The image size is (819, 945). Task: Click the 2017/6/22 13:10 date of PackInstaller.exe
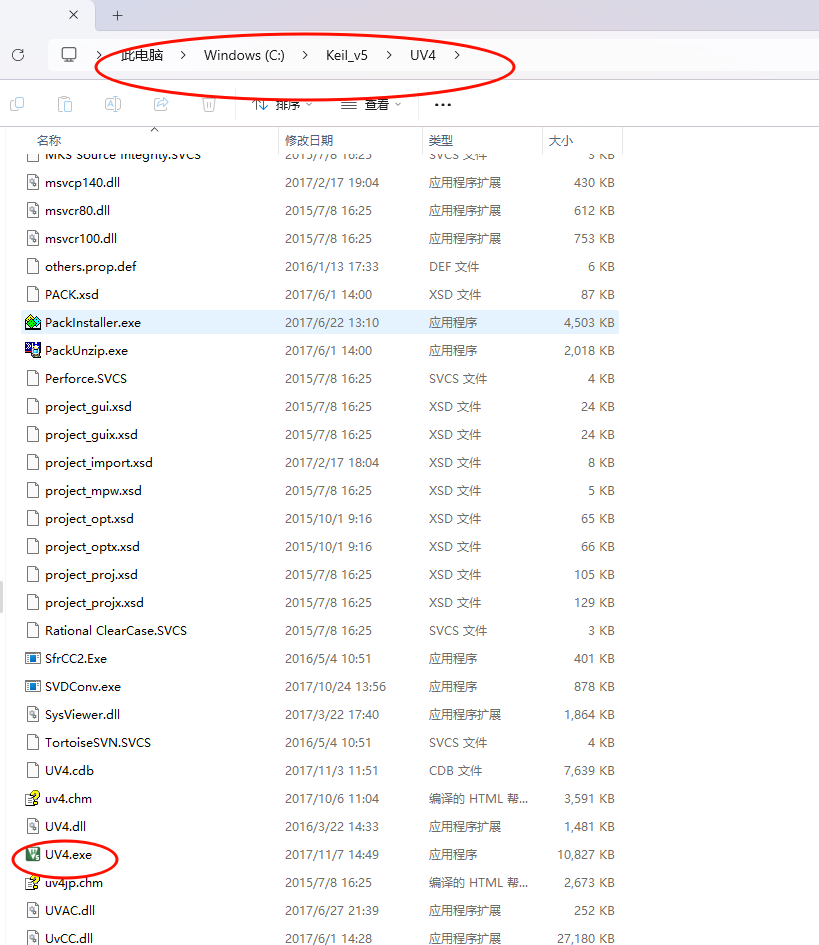[332, 322]
